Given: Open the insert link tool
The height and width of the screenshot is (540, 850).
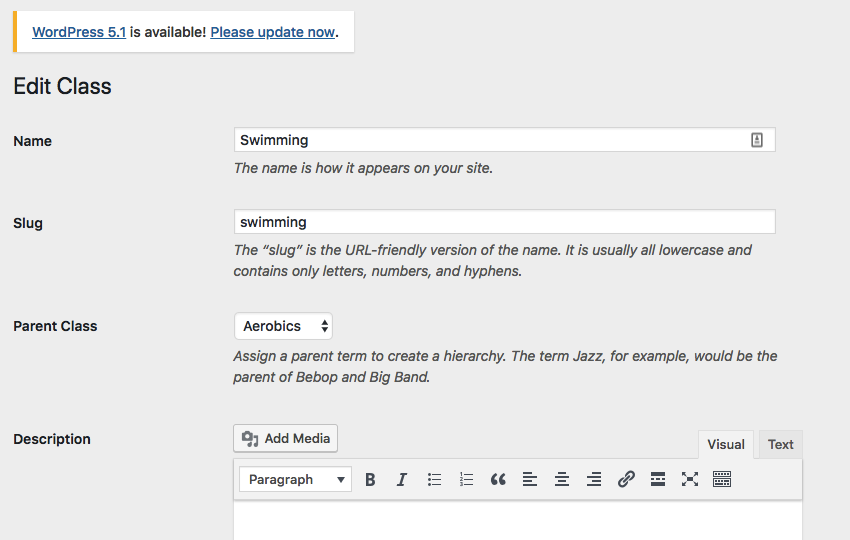Looking at the screenshot, I should coord(626,479).
